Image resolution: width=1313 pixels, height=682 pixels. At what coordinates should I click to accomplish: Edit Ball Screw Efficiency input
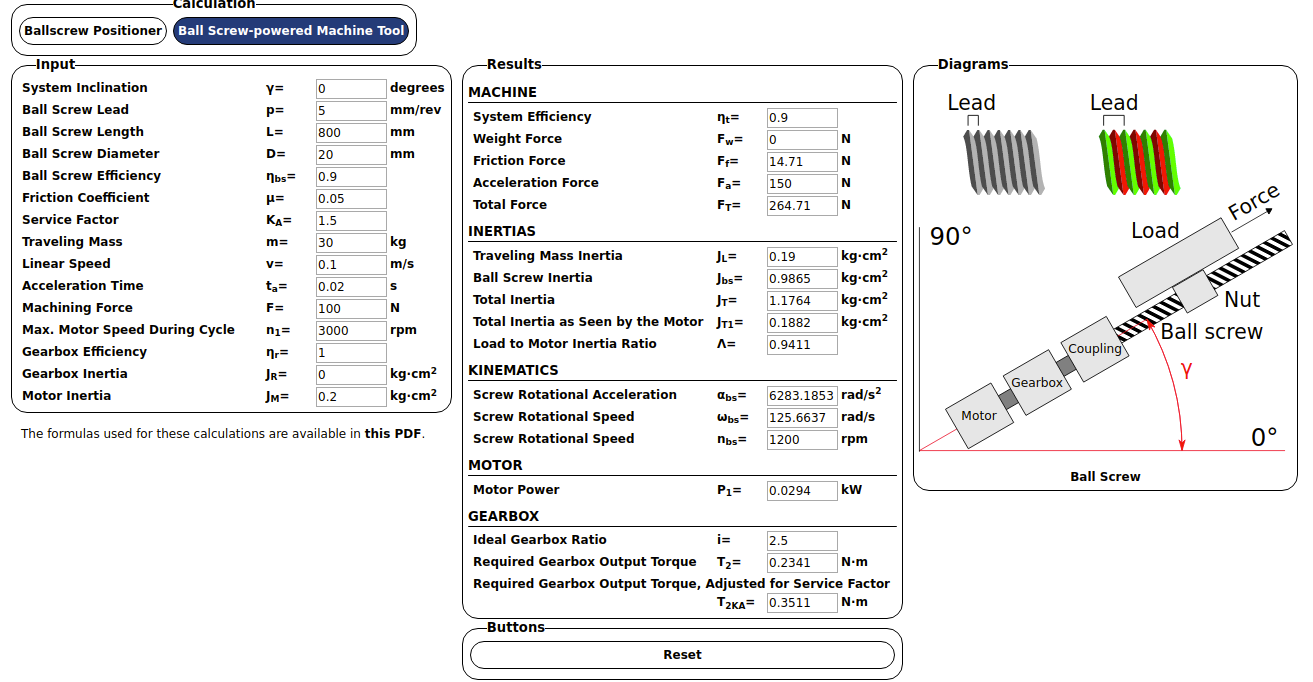tap(351, 177)
